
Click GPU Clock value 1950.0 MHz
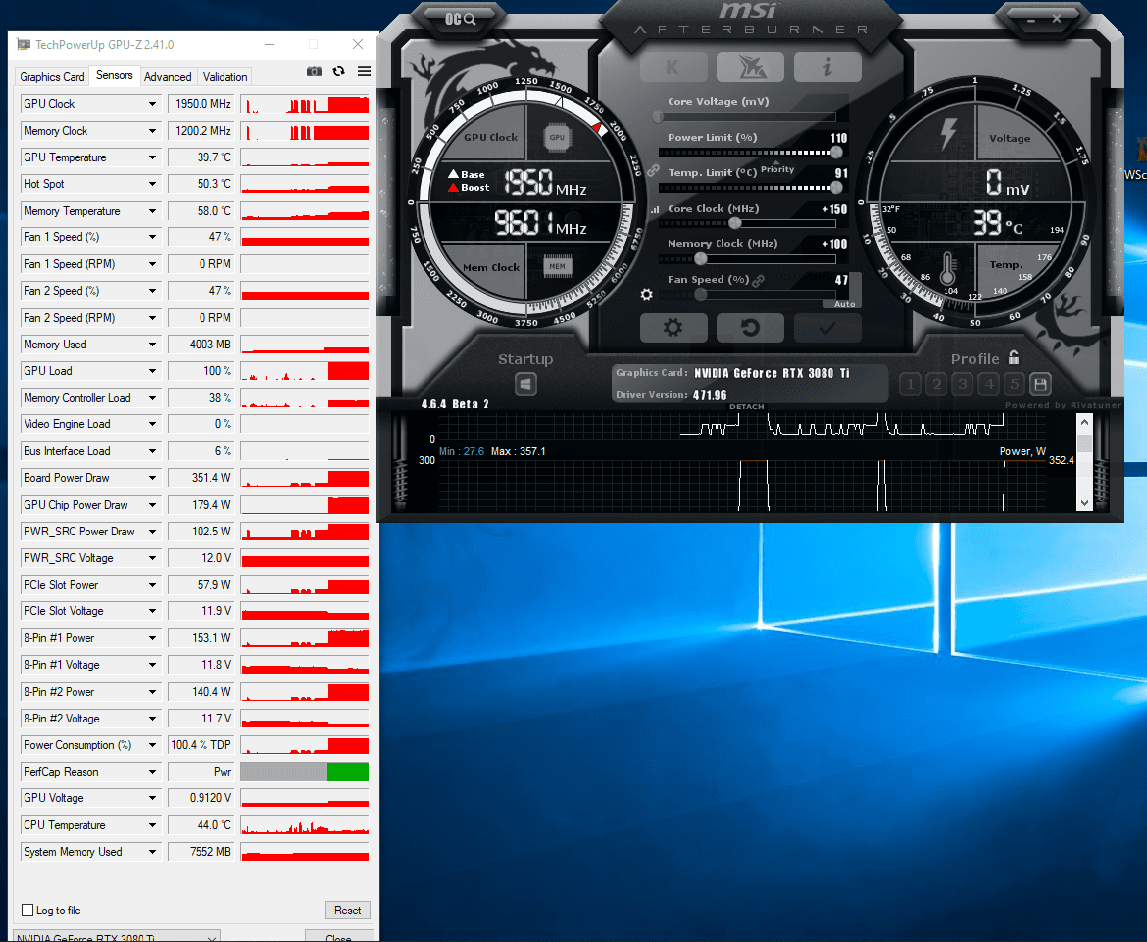point(201,104)
